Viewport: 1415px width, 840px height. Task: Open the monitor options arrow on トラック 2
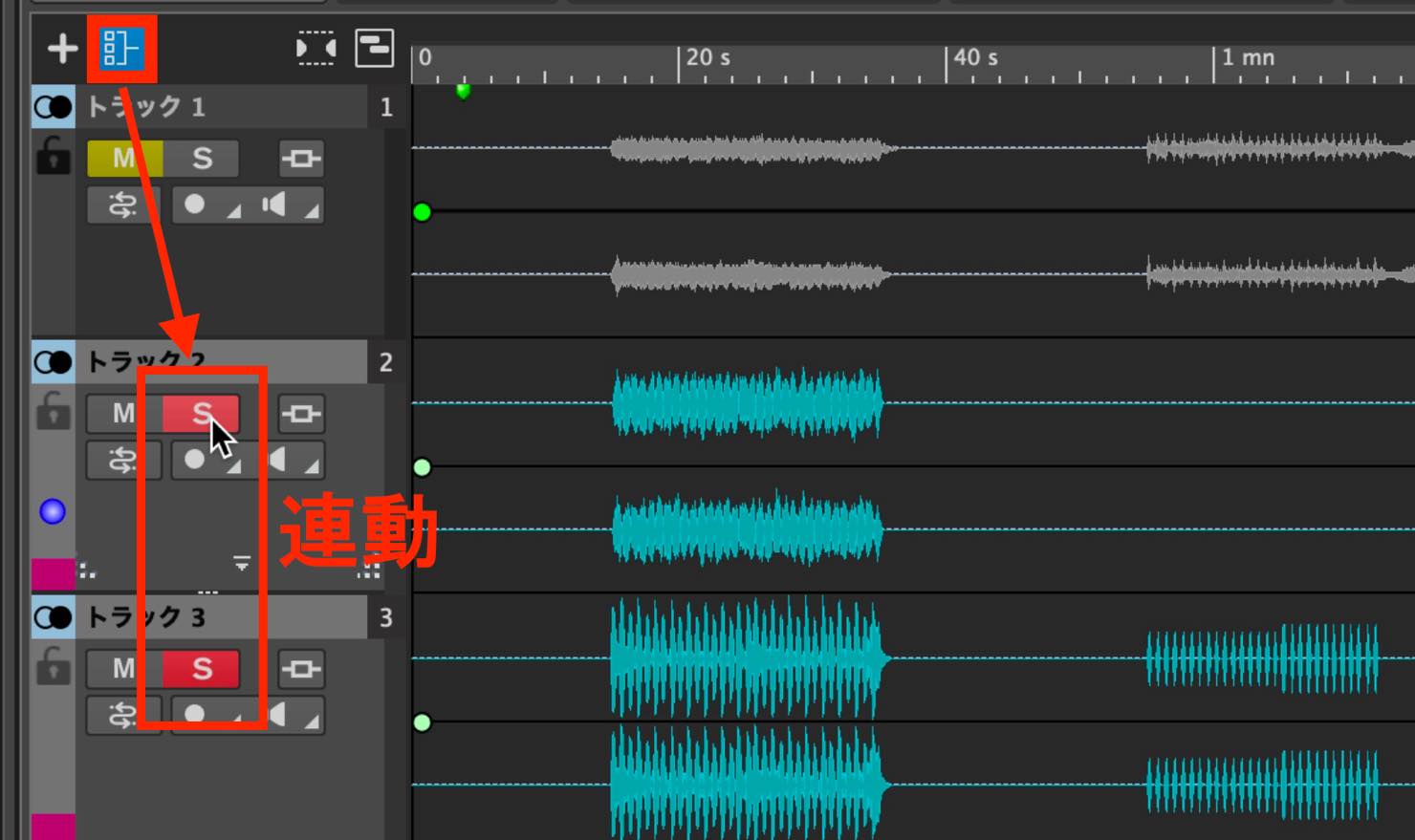tap(312, 466)
